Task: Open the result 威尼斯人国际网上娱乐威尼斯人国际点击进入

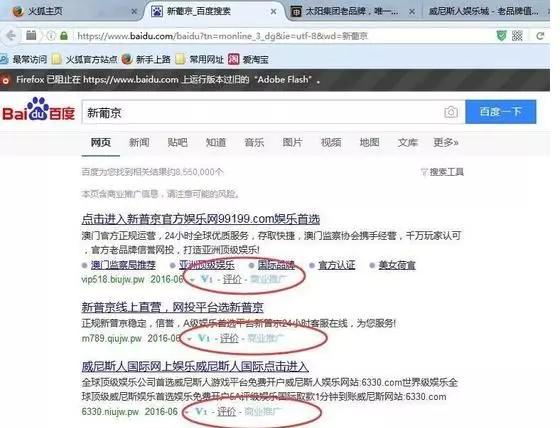Action: (x=195, y=366)
